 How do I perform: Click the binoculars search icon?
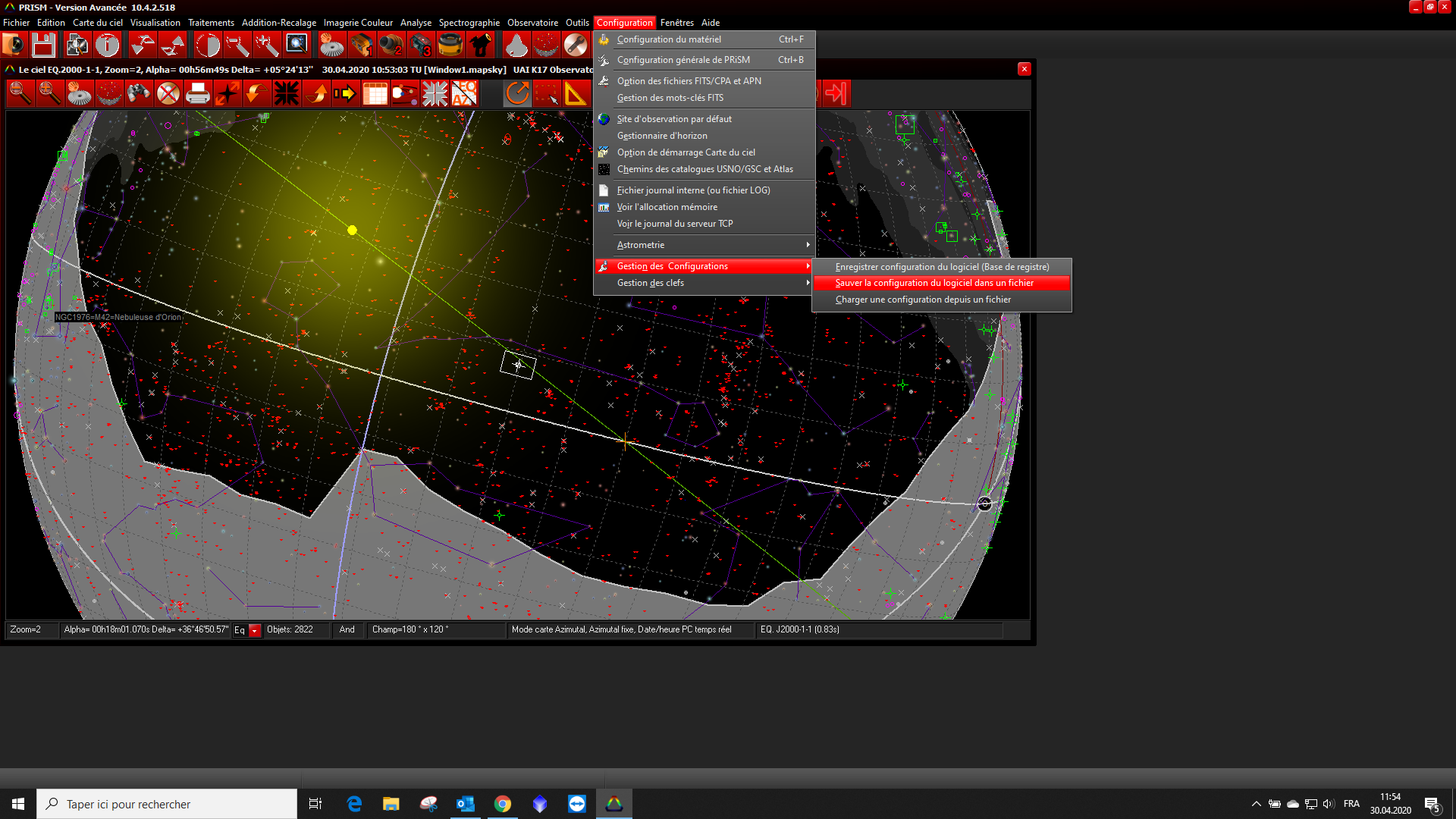pyautogui.click(x=138, y=94)
